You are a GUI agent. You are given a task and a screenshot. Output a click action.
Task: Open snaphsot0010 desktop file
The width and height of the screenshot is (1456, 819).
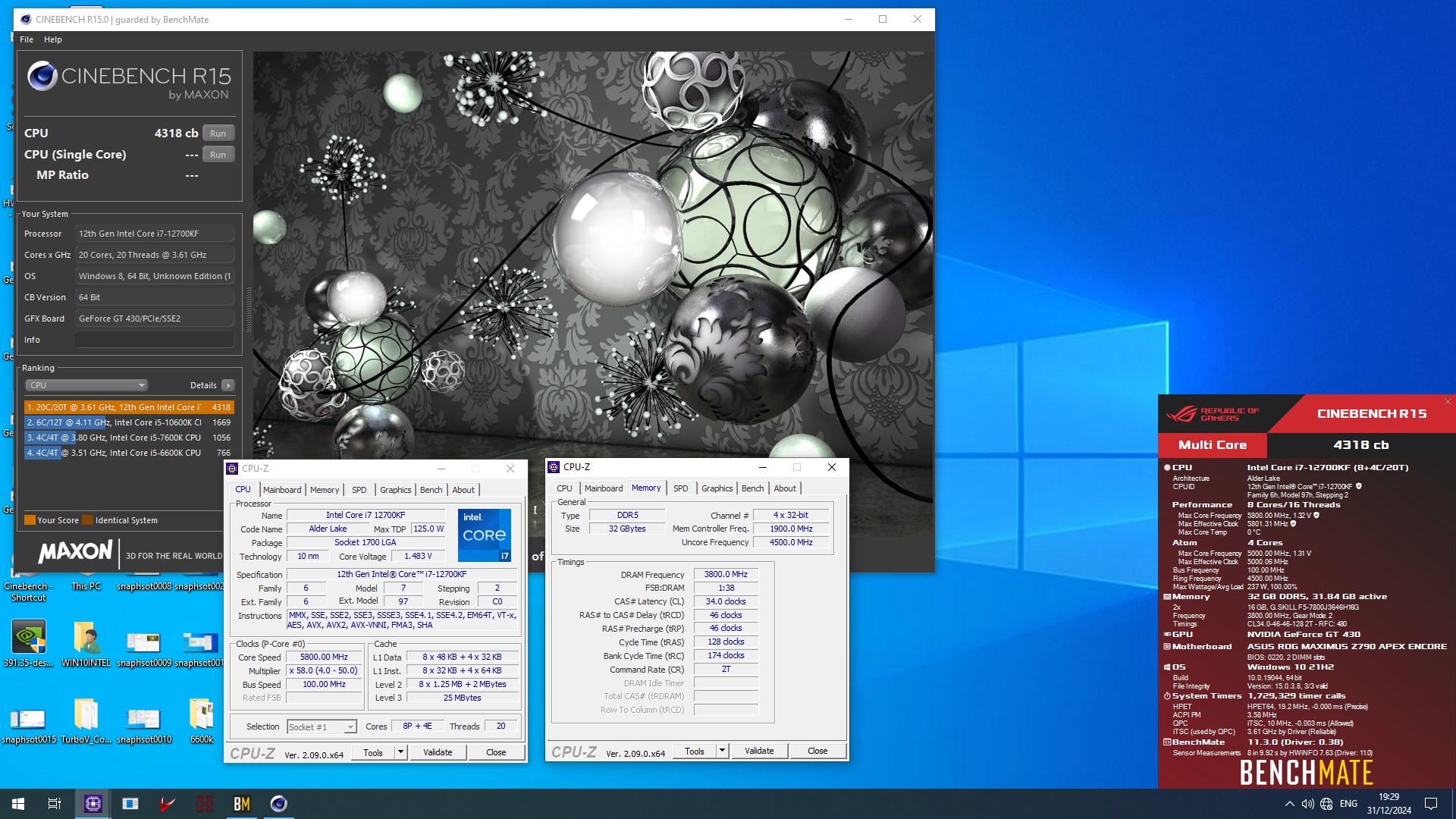point(143,724)
